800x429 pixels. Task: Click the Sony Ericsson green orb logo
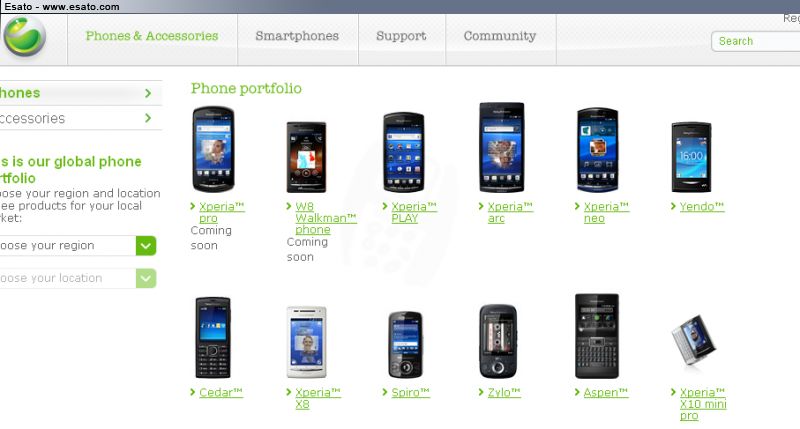click(24, 36)
